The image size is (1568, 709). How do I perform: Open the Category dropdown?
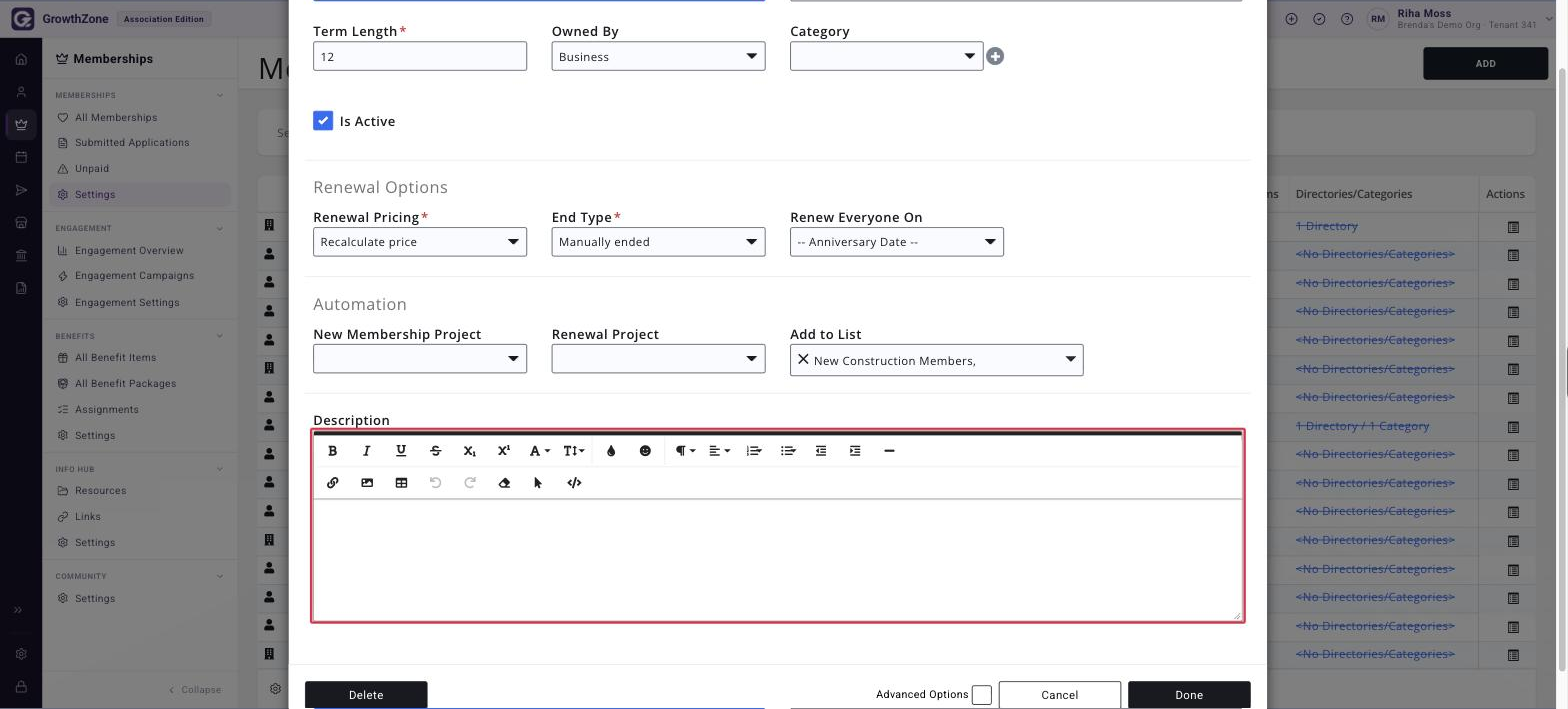click(886, 56)
